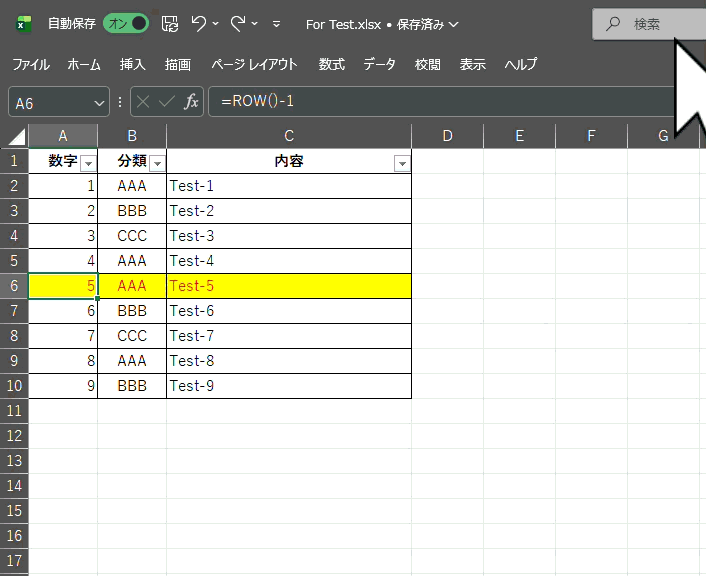Select row 11 header
The height and width of the screenshot is (576, 706).
coord(14,410)
